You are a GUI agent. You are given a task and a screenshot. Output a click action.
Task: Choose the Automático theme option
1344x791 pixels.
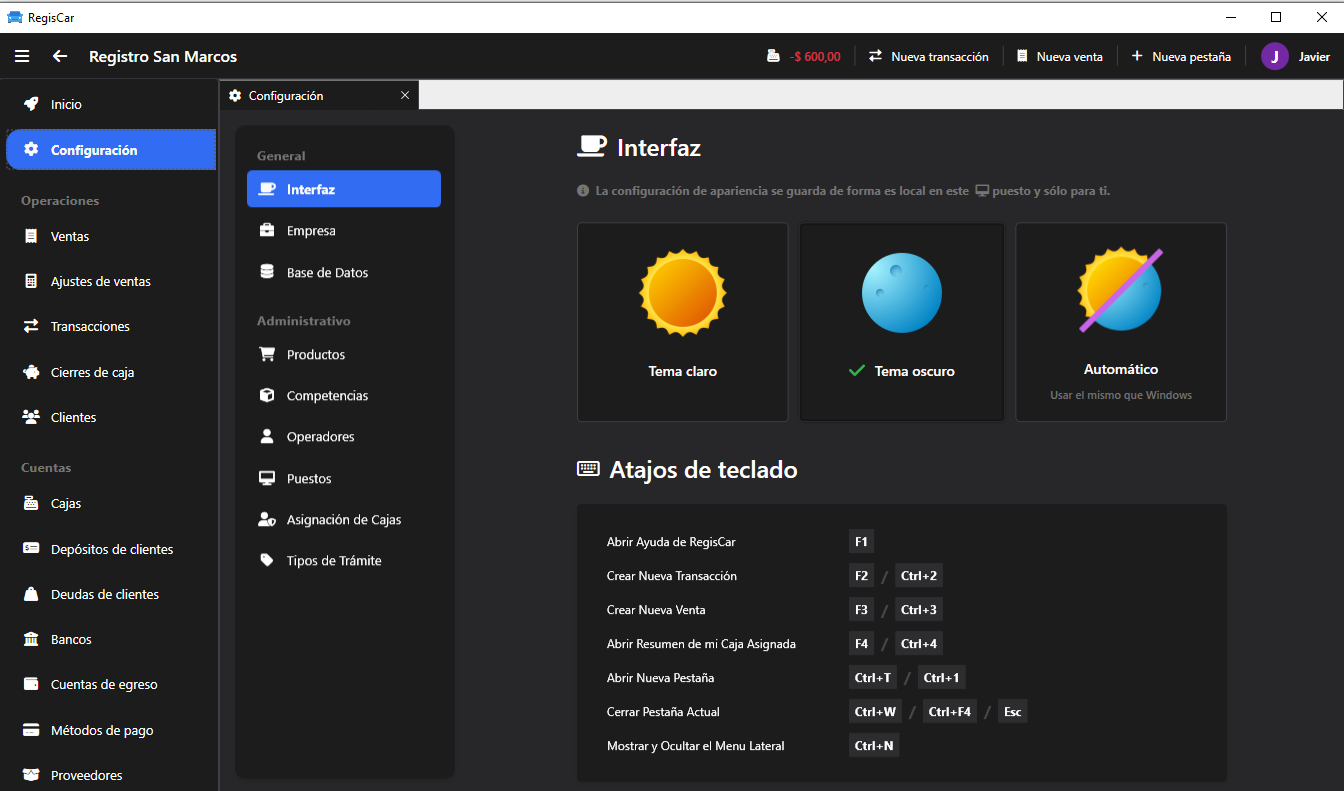coord(1121,322)
